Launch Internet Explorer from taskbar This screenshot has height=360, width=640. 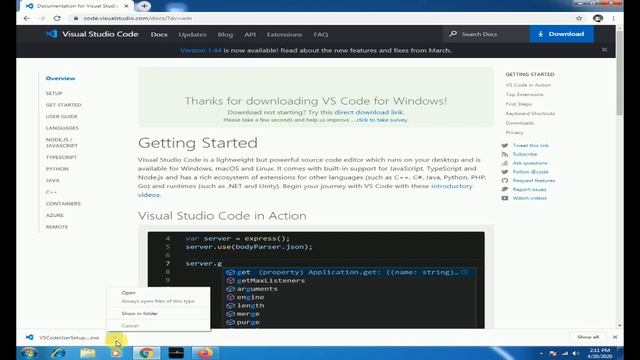pos(58,353)
